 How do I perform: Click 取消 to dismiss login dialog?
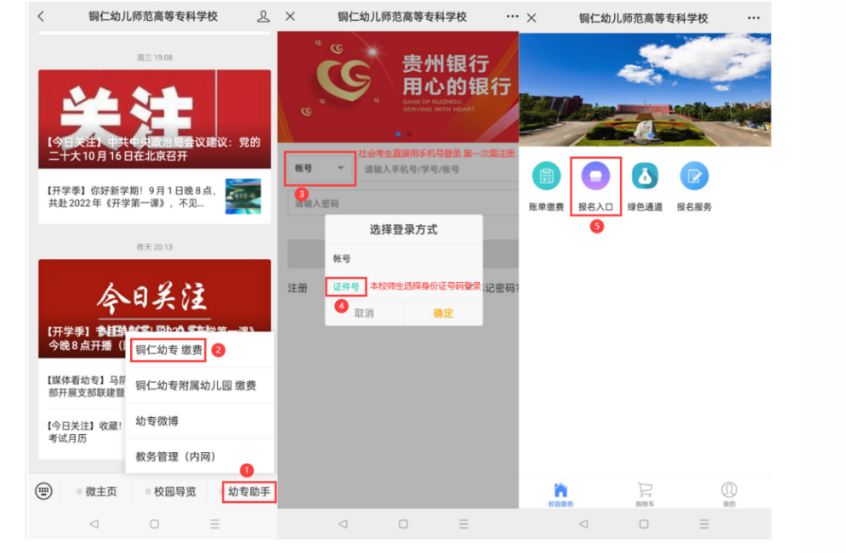pos(364,313)
